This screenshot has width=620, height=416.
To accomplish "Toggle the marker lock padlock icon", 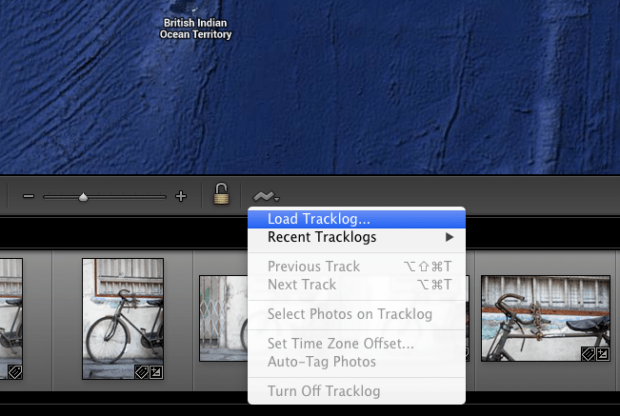I will point(221,194).
